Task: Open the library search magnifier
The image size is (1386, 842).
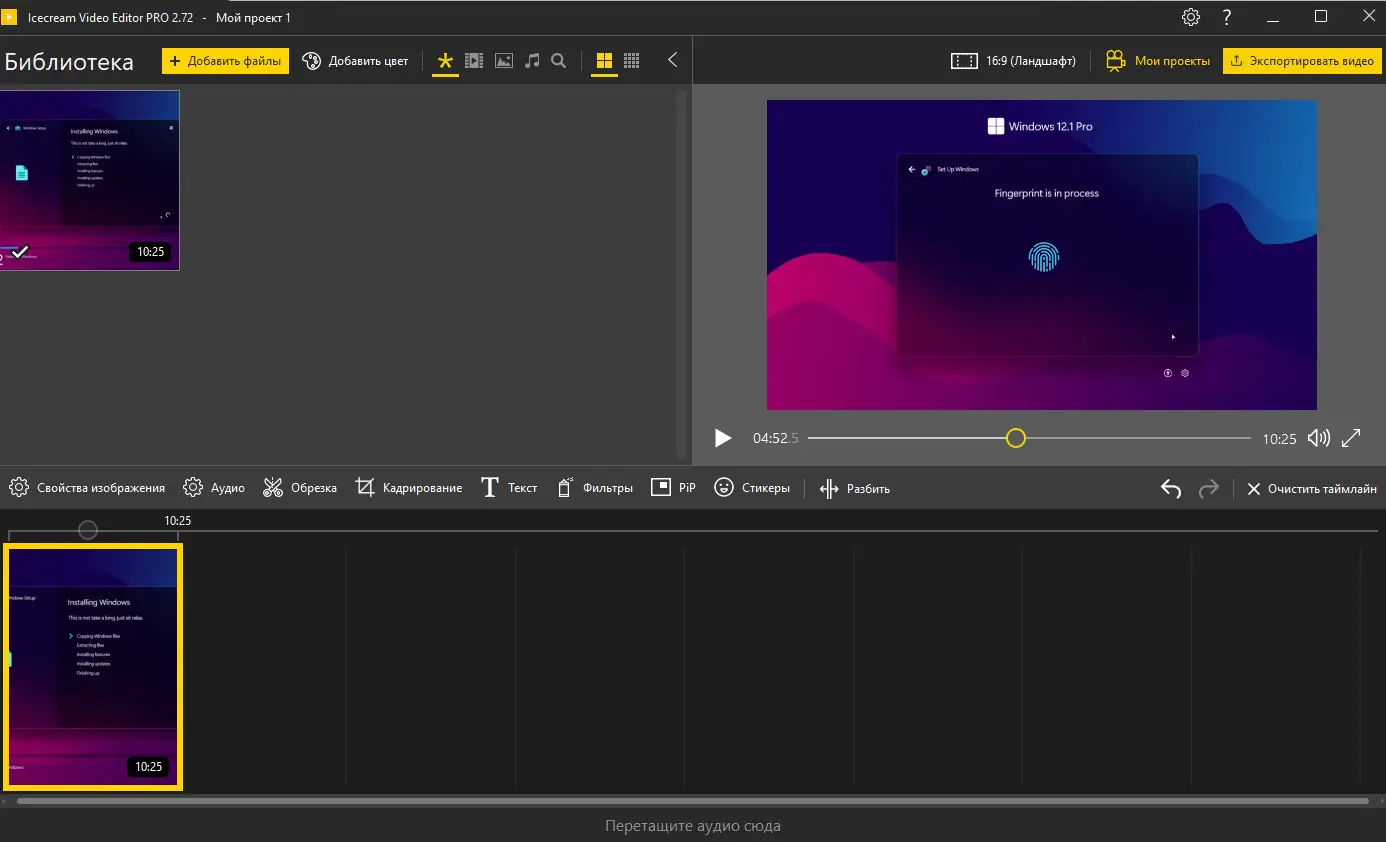Action: tap(559, 61)
